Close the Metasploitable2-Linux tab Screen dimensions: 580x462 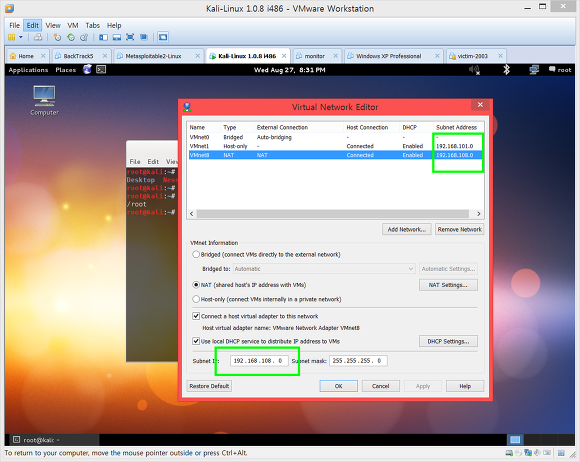pyautogui.click(x=198, y=56)
